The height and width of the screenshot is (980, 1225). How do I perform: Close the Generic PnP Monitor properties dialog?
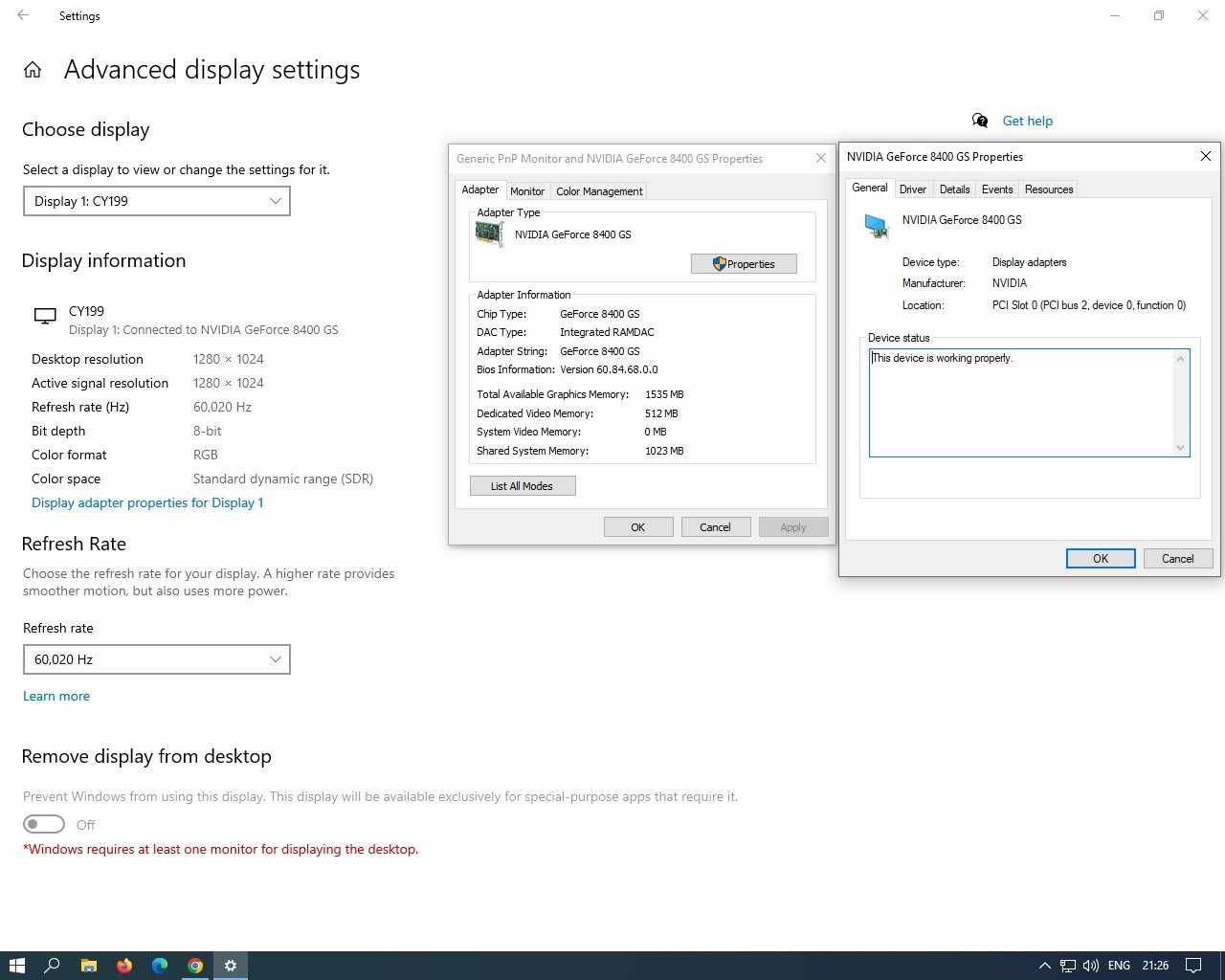coord(820,158)
